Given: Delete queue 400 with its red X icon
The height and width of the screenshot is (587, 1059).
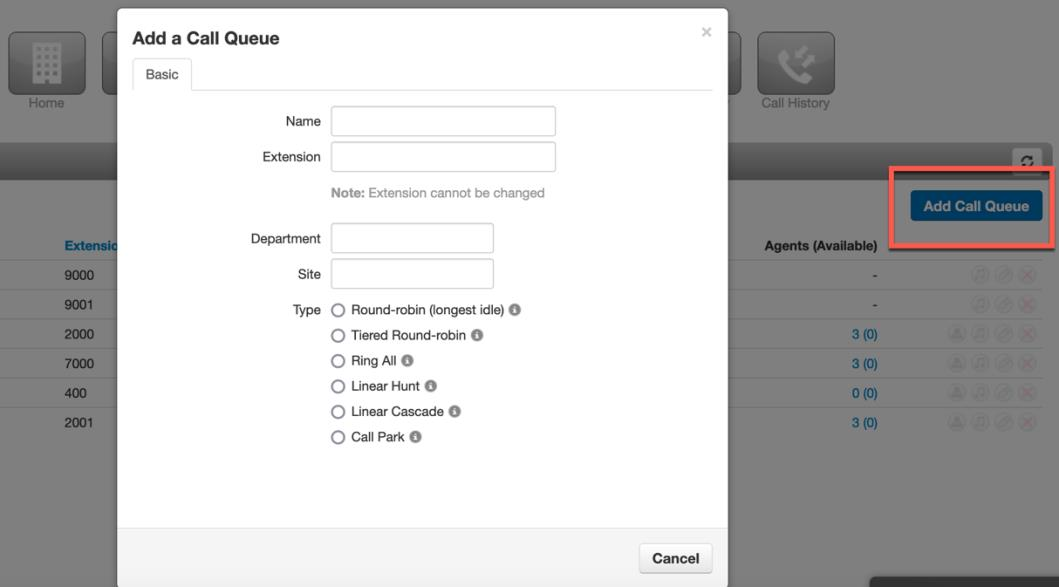Looking at the screenshot, I should point(1027,393).
